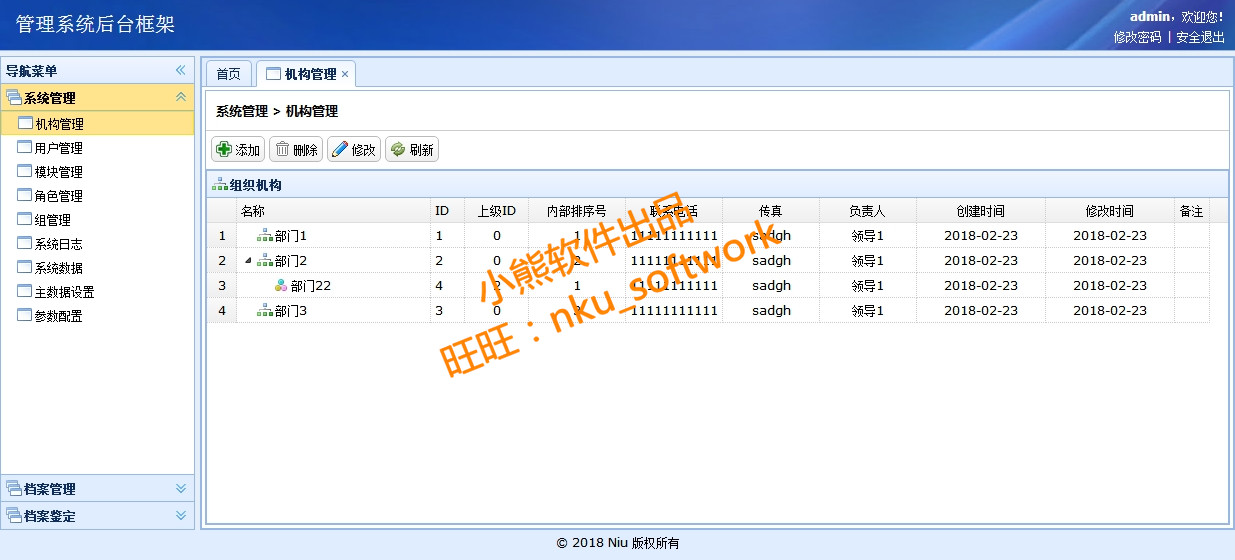The height and width of the screenshot is (560, 1235).
Task: Click the org chart icon beside 部门1
Action: pyautogui.click(x=265, y=236)
